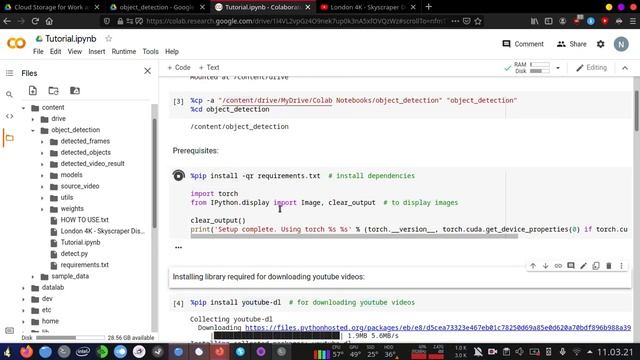
Task: Select detect.py in file tree
Action: tap(74, 253)
